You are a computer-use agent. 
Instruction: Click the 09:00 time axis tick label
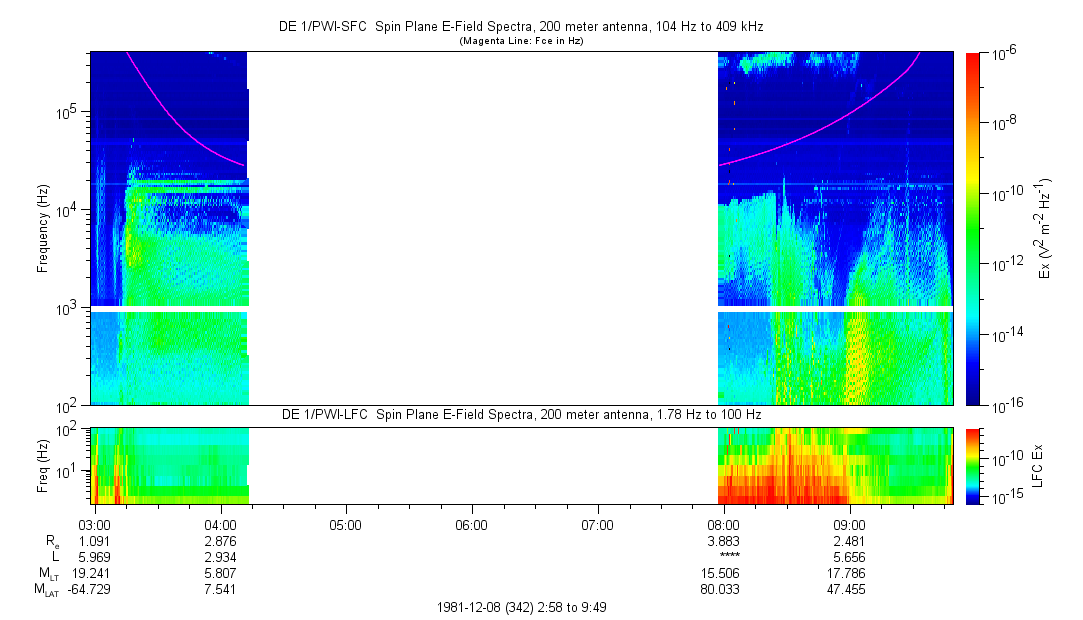(x=849, y=524)
